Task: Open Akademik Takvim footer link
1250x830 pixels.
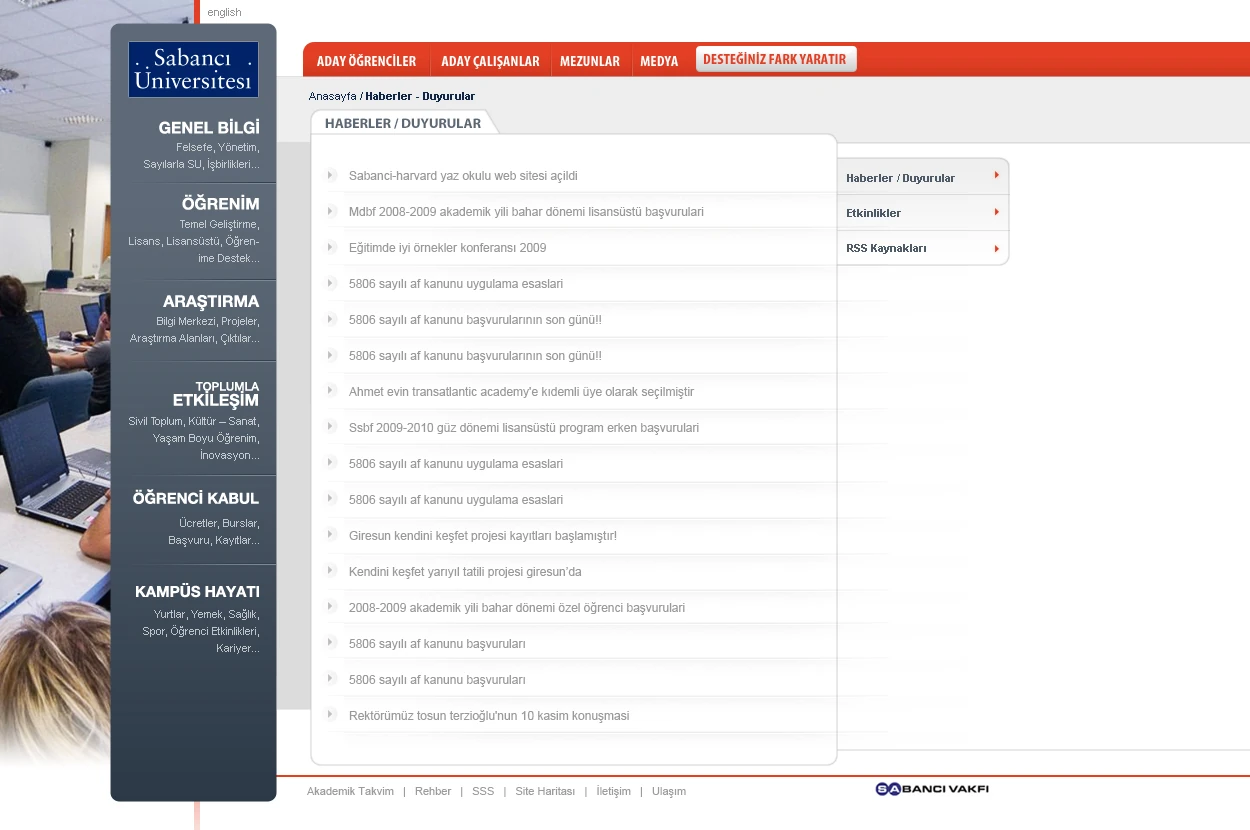Action: coord(350,791)
